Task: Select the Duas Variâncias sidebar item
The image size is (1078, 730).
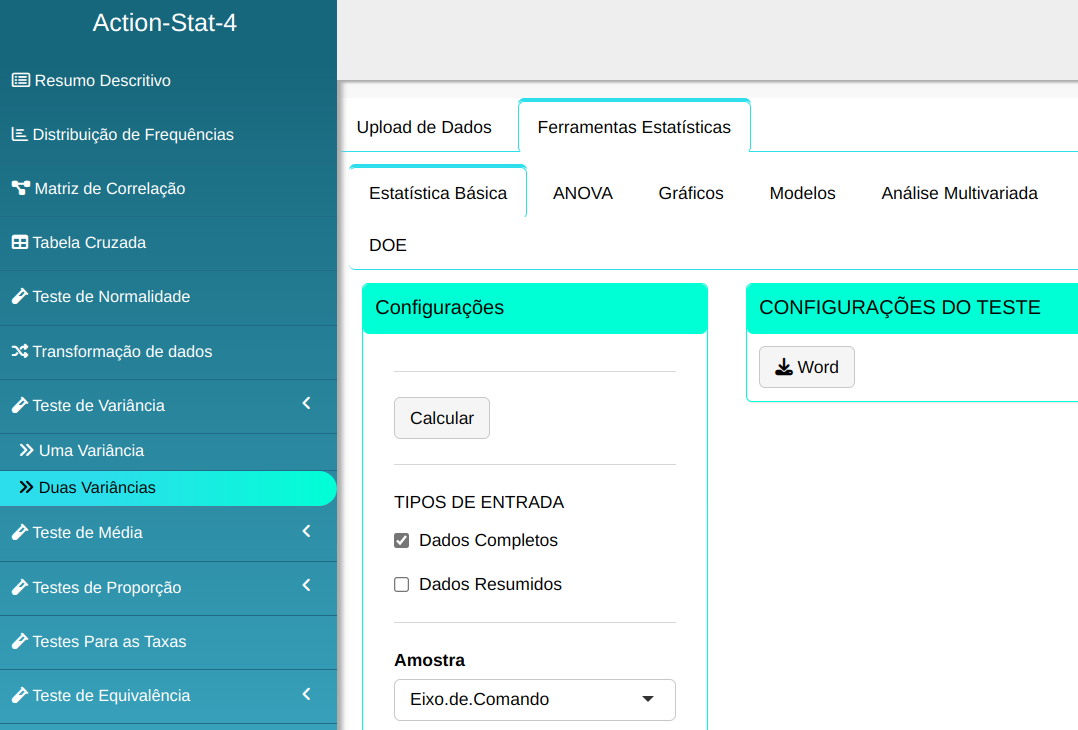Action: coord(97,488)
